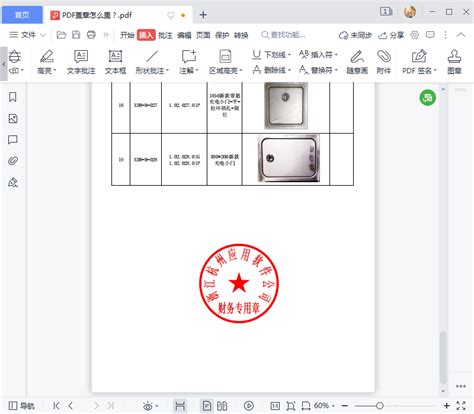Screen dimensions: 474x414
Task: Select the 文字批注 text annotation tool
Action: point(81,62)
